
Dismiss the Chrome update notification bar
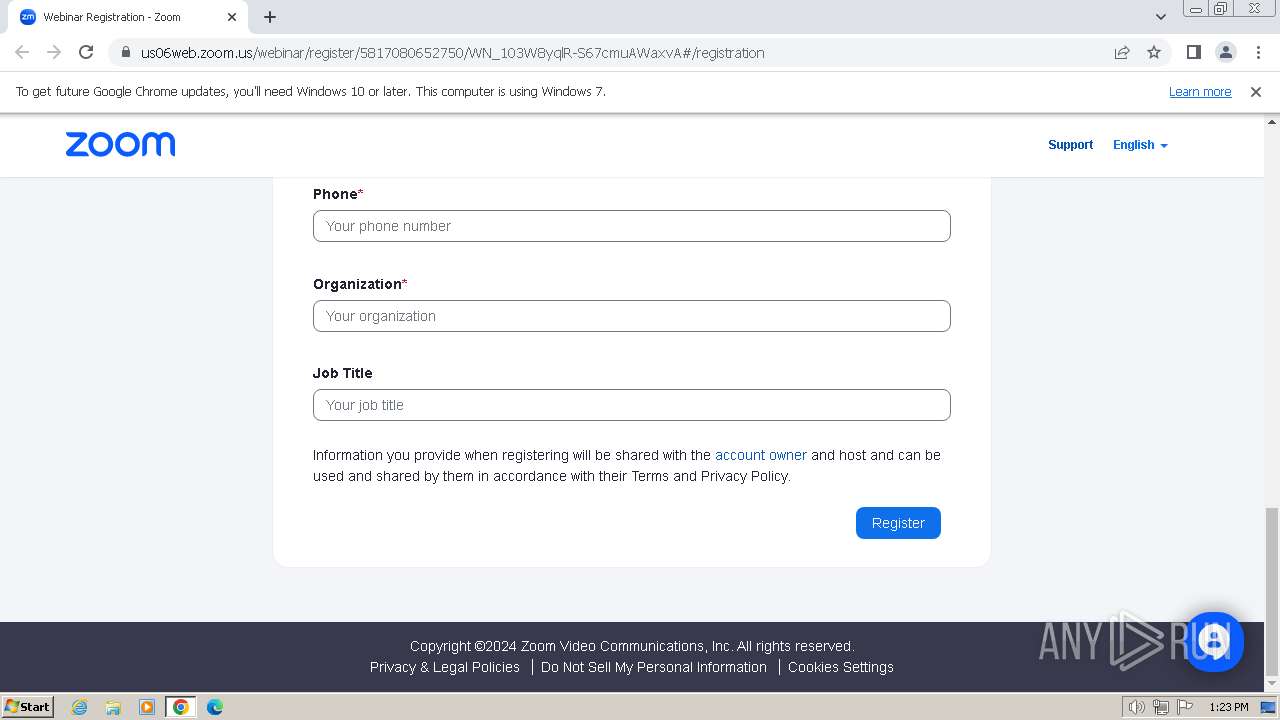click(1255, 91)
